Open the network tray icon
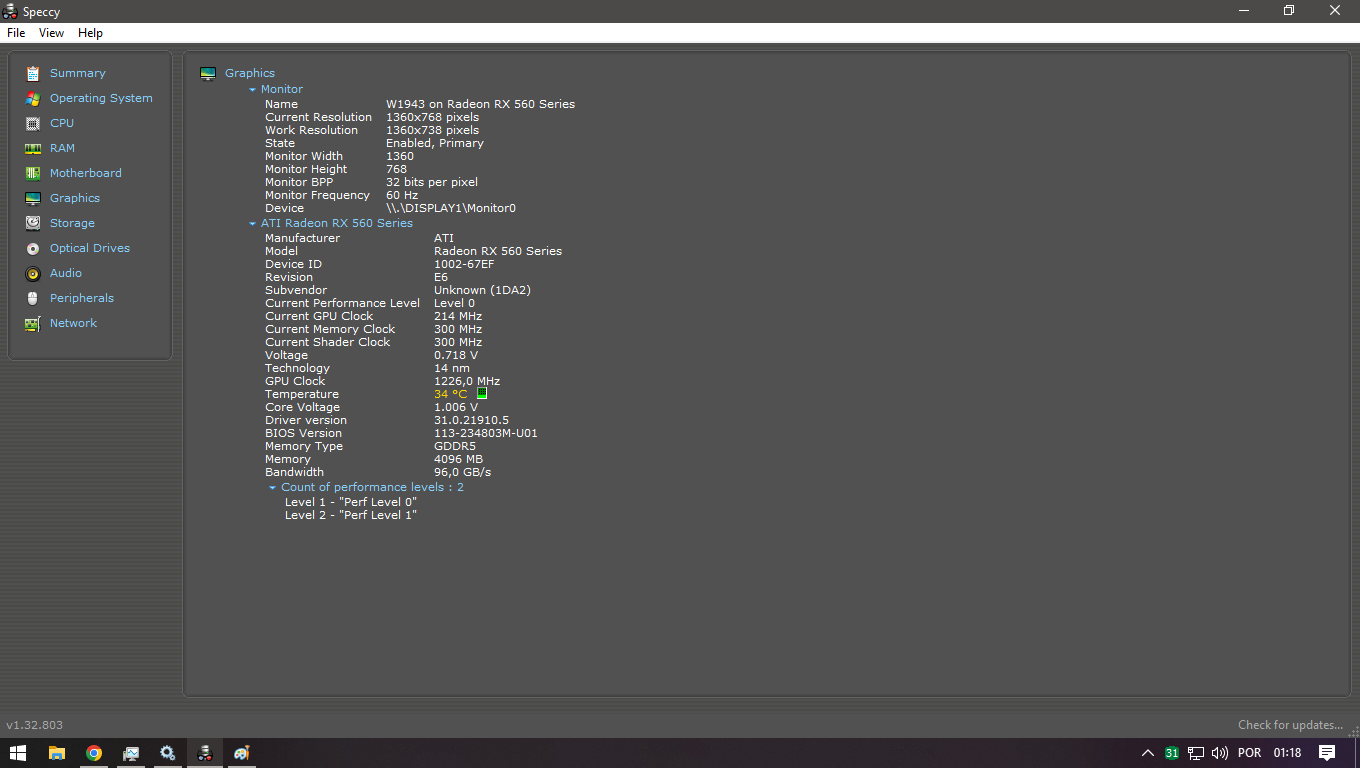This screenshot has width=1360, height=768. tap(1195, 753)
